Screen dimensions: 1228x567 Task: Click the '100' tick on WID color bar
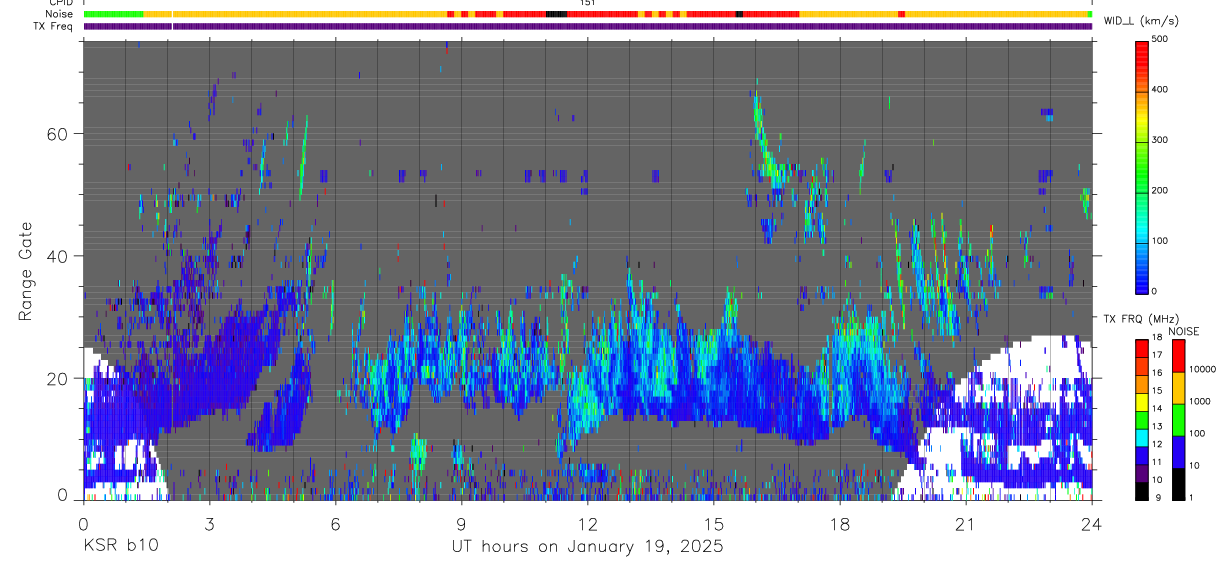1160,241
